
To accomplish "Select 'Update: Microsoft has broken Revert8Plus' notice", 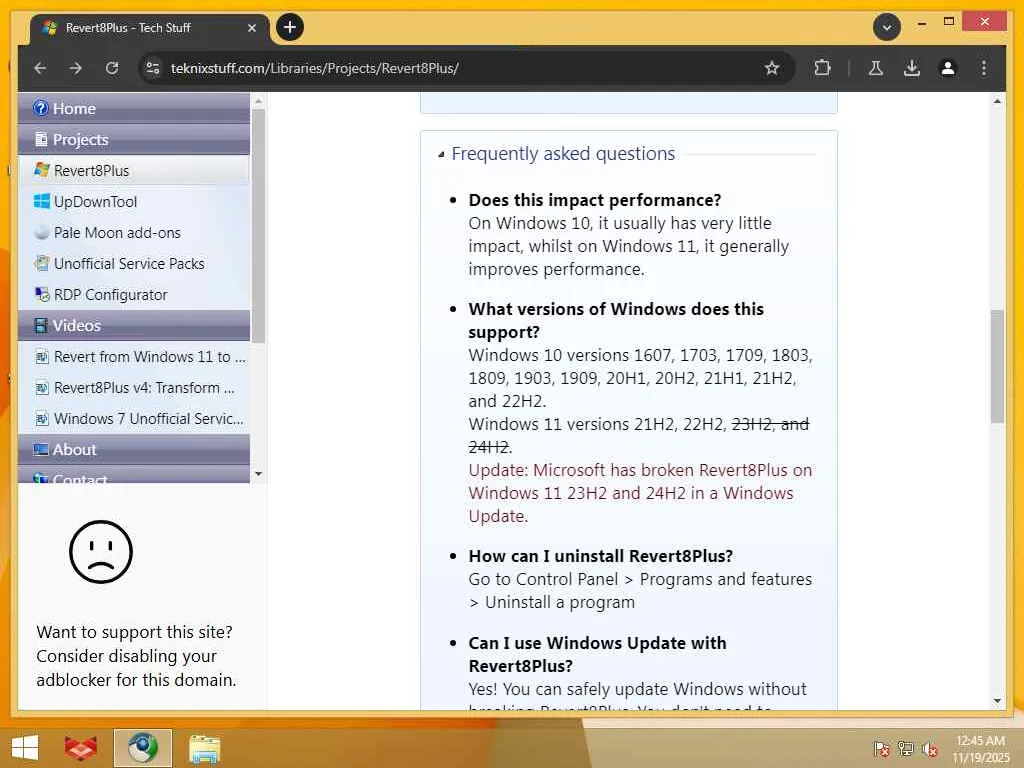I will click(x=640, y=493).
